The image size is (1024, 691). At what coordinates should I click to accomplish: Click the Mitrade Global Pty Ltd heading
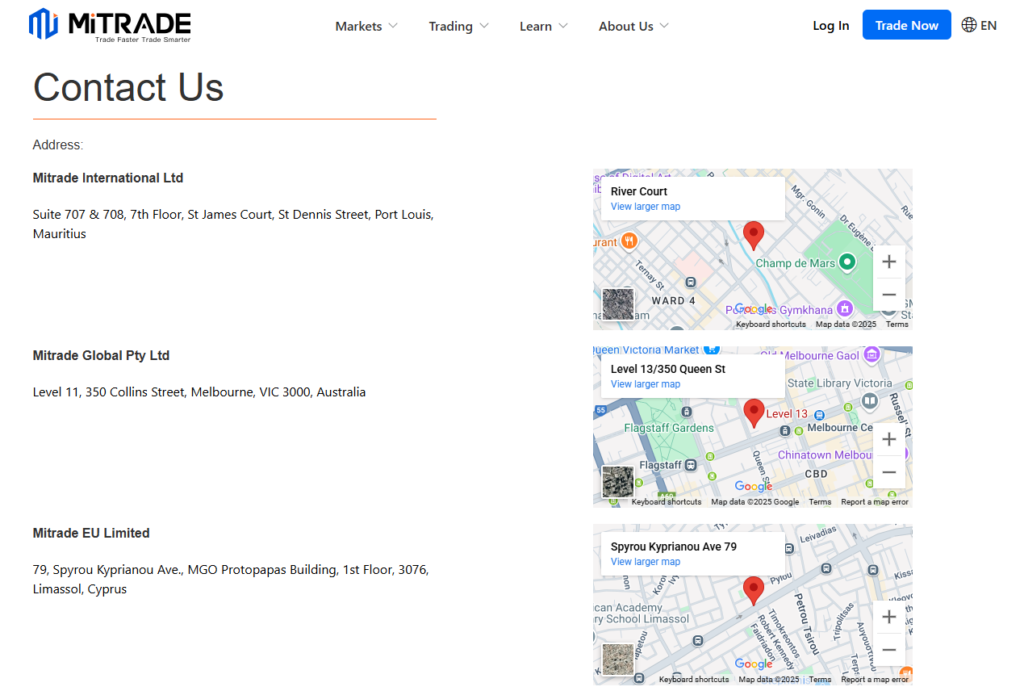coord(101,355)
